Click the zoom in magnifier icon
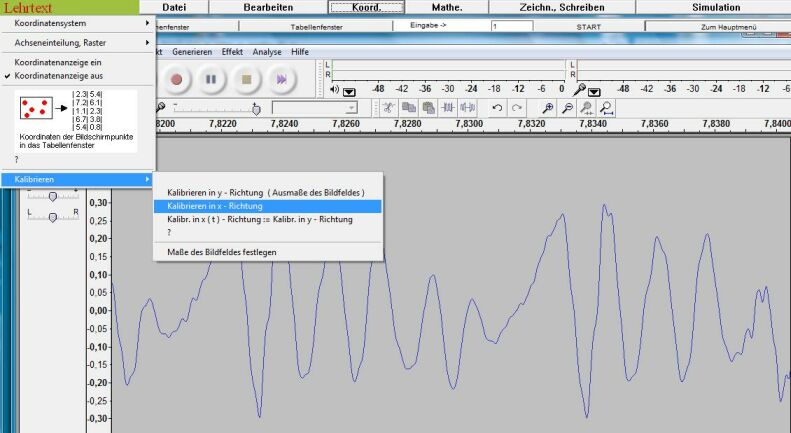 547,108
